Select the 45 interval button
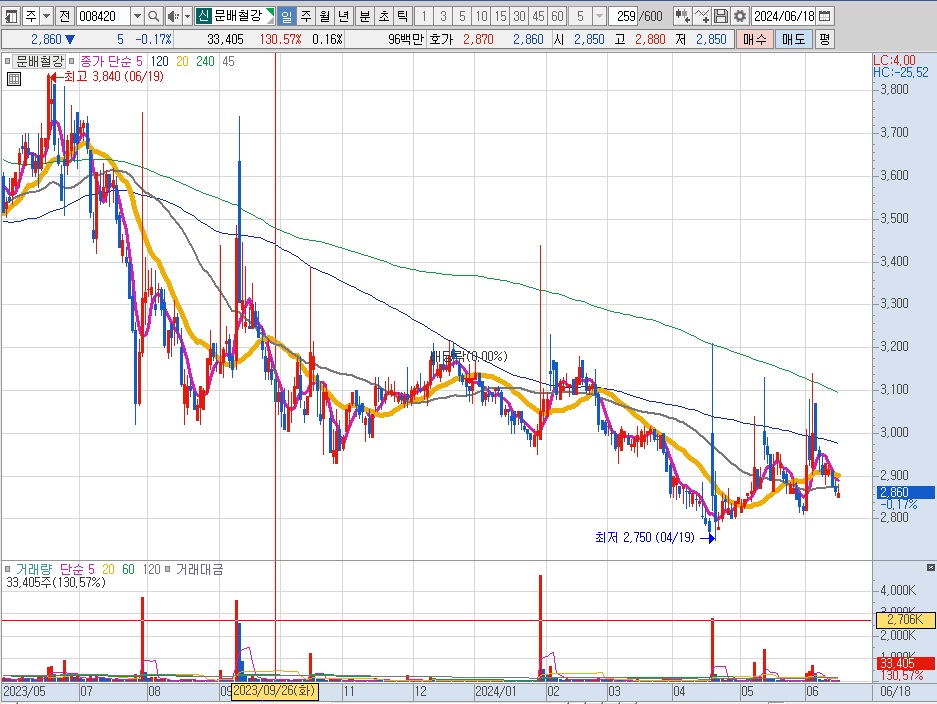Viewport: 937px width, 704px height. point(538,16)
